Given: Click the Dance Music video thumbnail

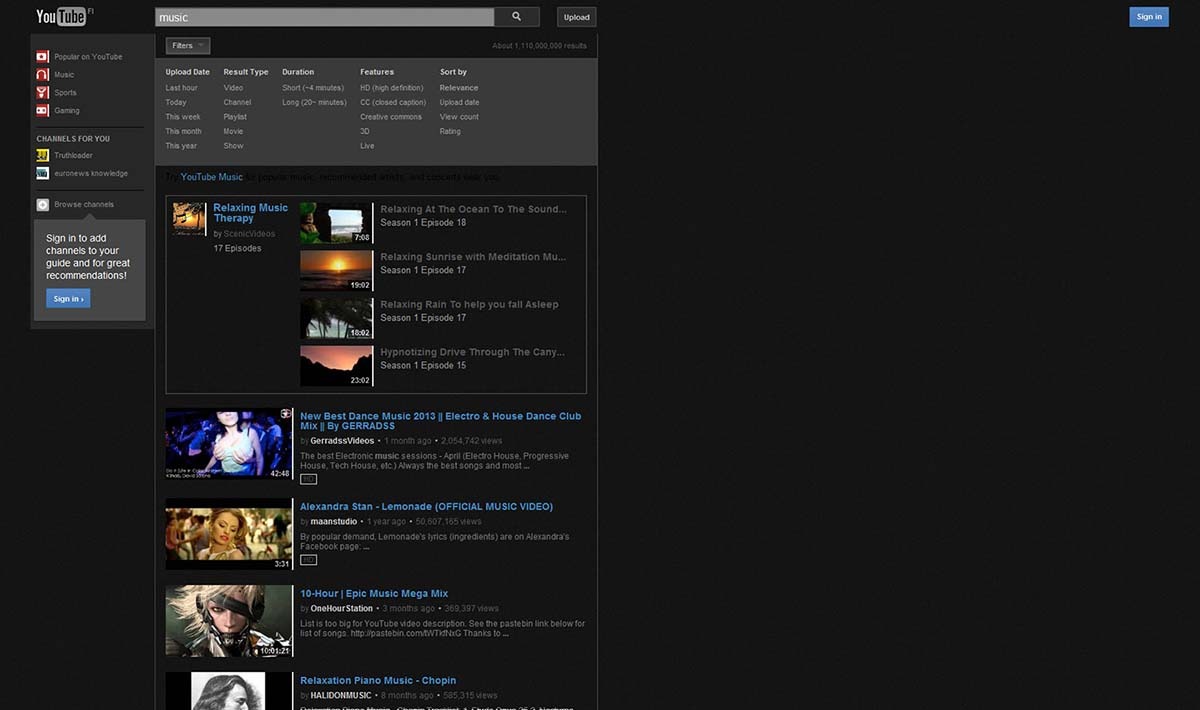Looking at the screenshot, I should coord(229,444).
